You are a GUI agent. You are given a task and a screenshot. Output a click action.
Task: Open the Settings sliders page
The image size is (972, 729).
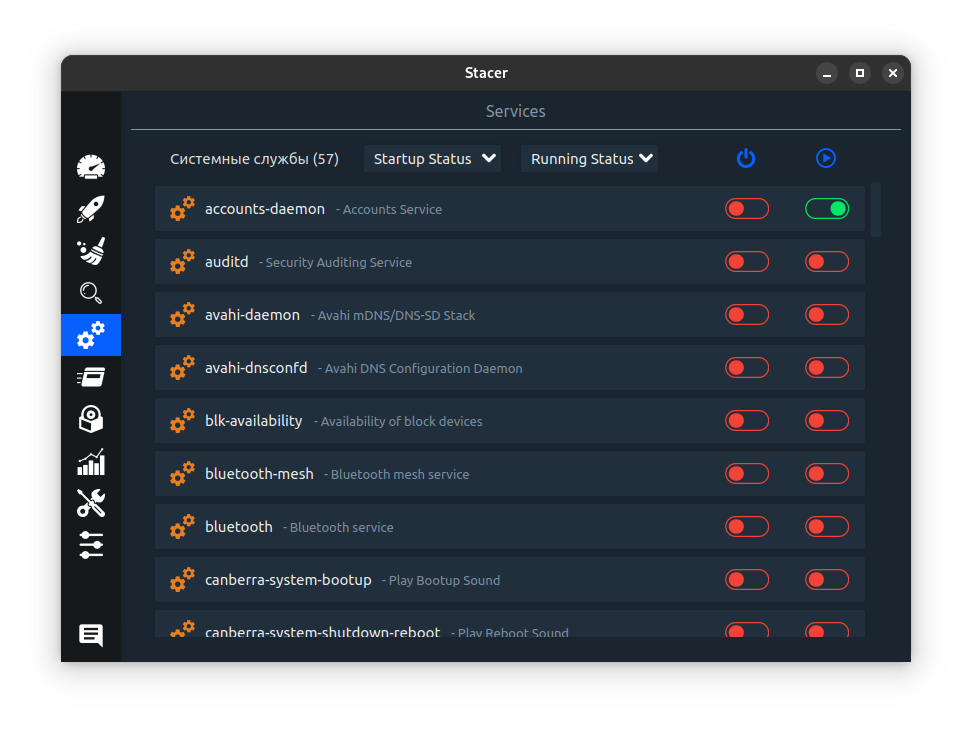tap(91, 545)
